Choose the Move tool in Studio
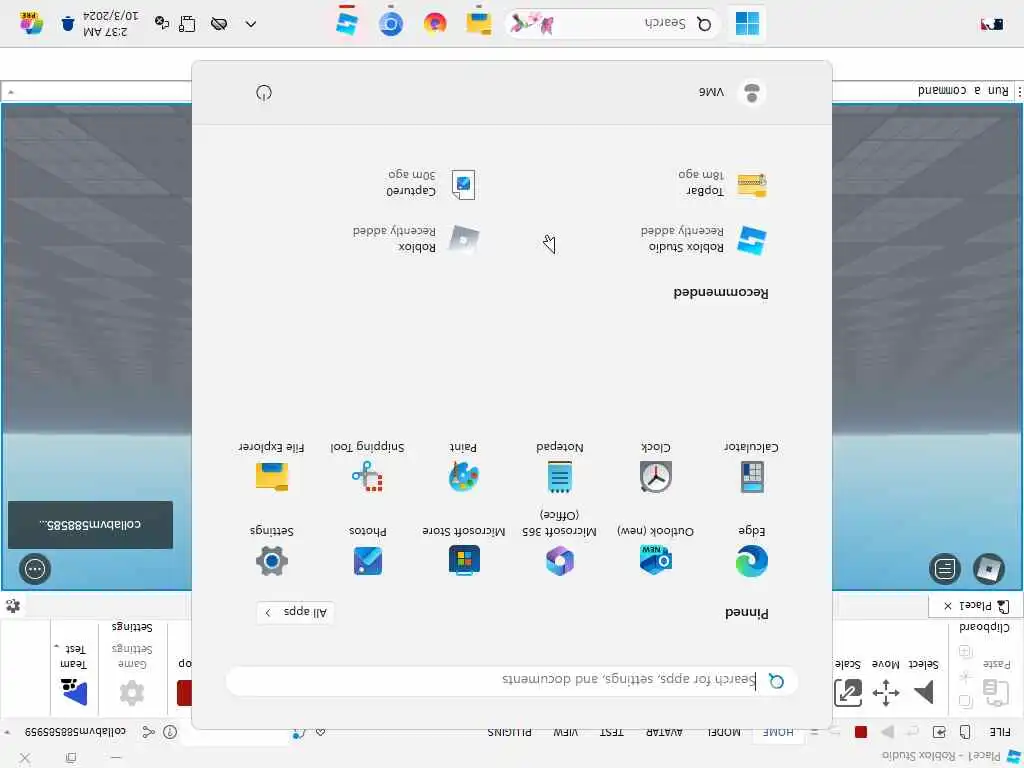 pos(886,683)
